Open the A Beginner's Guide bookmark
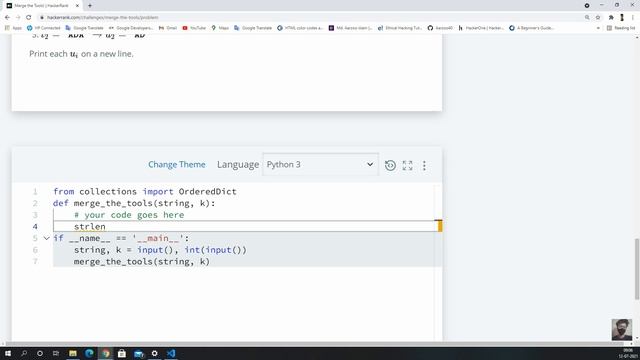Viewport: 640px width, 360px height. click(531, 28)
